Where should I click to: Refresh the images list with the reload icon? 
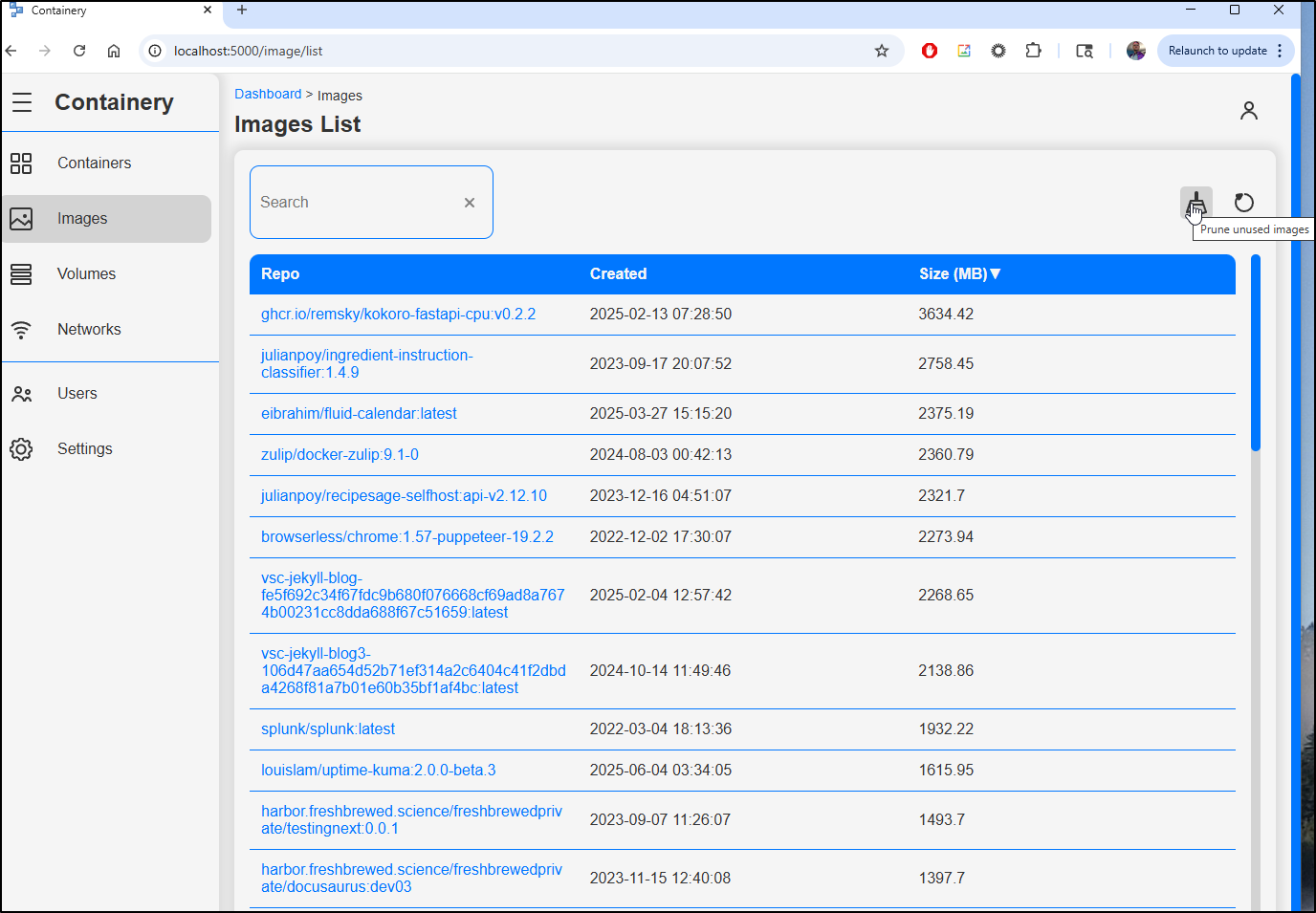pos(1244,203)
